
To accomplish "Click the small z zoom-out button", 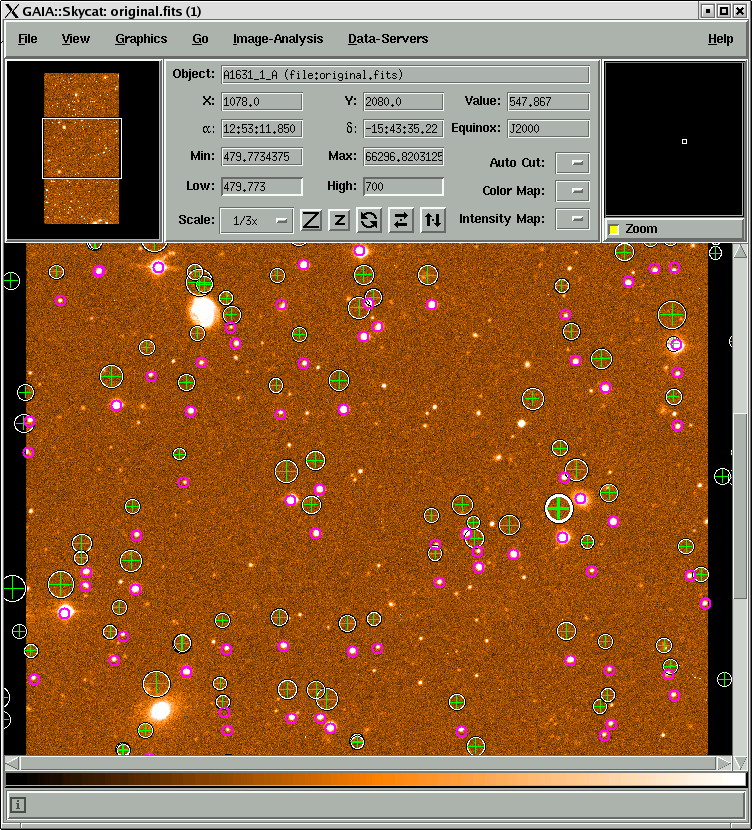I will click(x=339, y=220).
